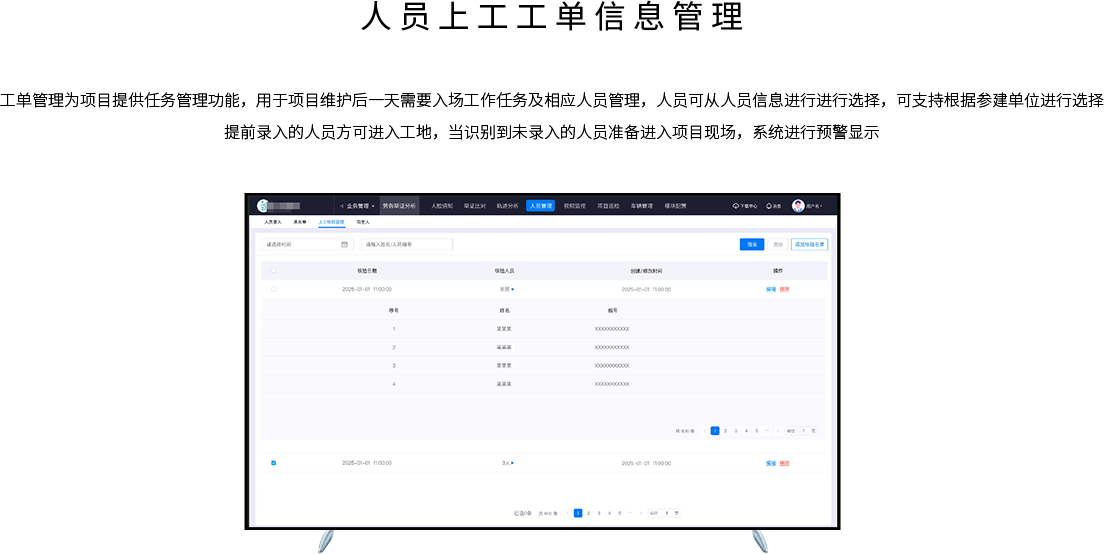This screenshot has width=1104, height=554.
Task: Switch to the 黑名单 tab
Action: click(300, 222)
